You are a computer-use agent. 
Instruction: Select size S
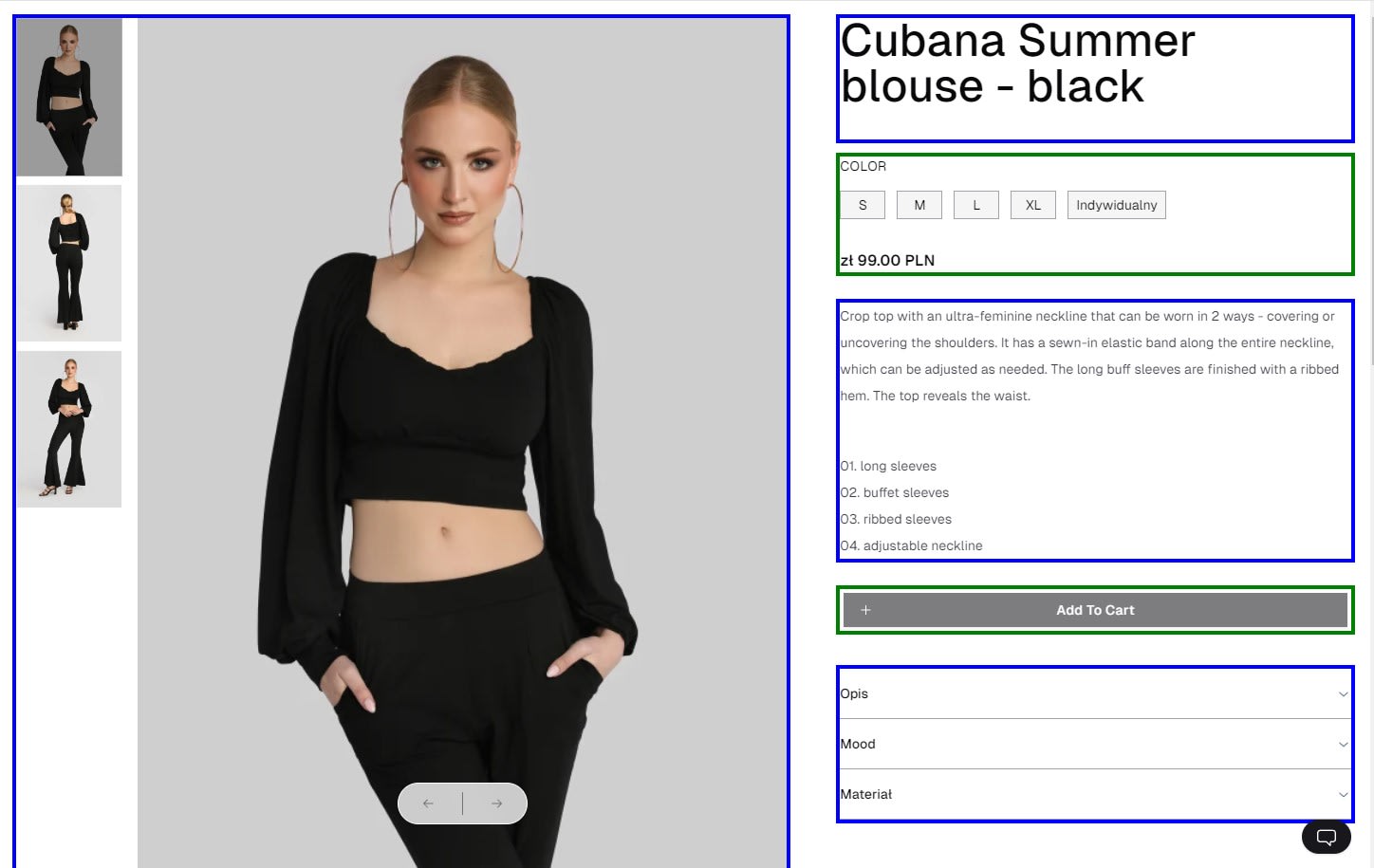(863, 205)
